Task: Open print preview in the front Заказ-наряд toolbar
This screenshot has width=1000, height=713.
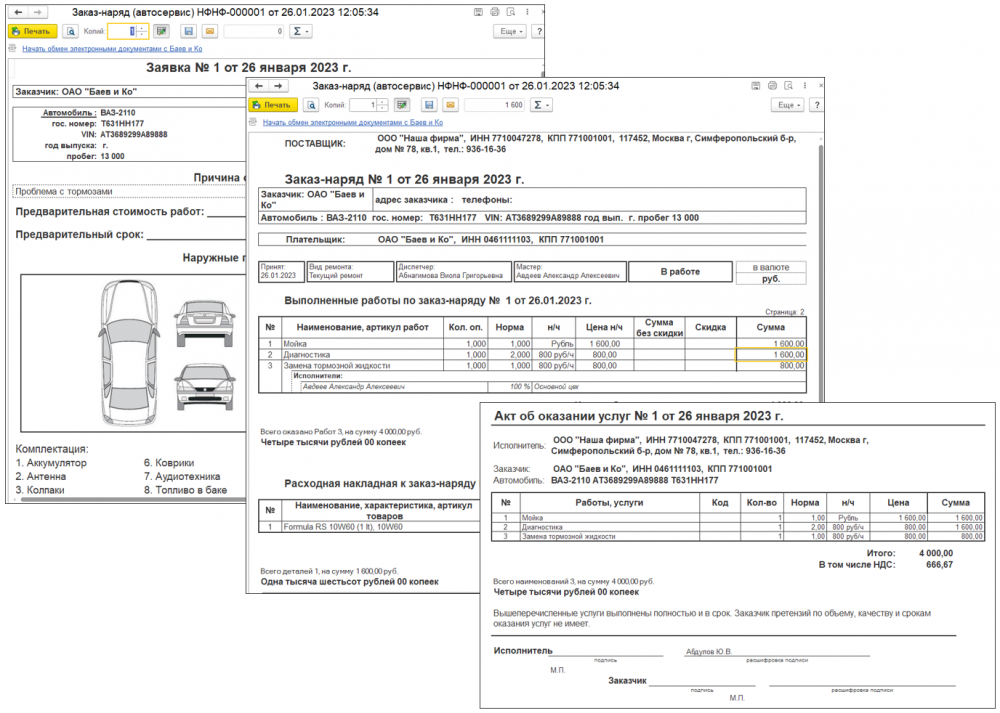Action: [311, 105]
